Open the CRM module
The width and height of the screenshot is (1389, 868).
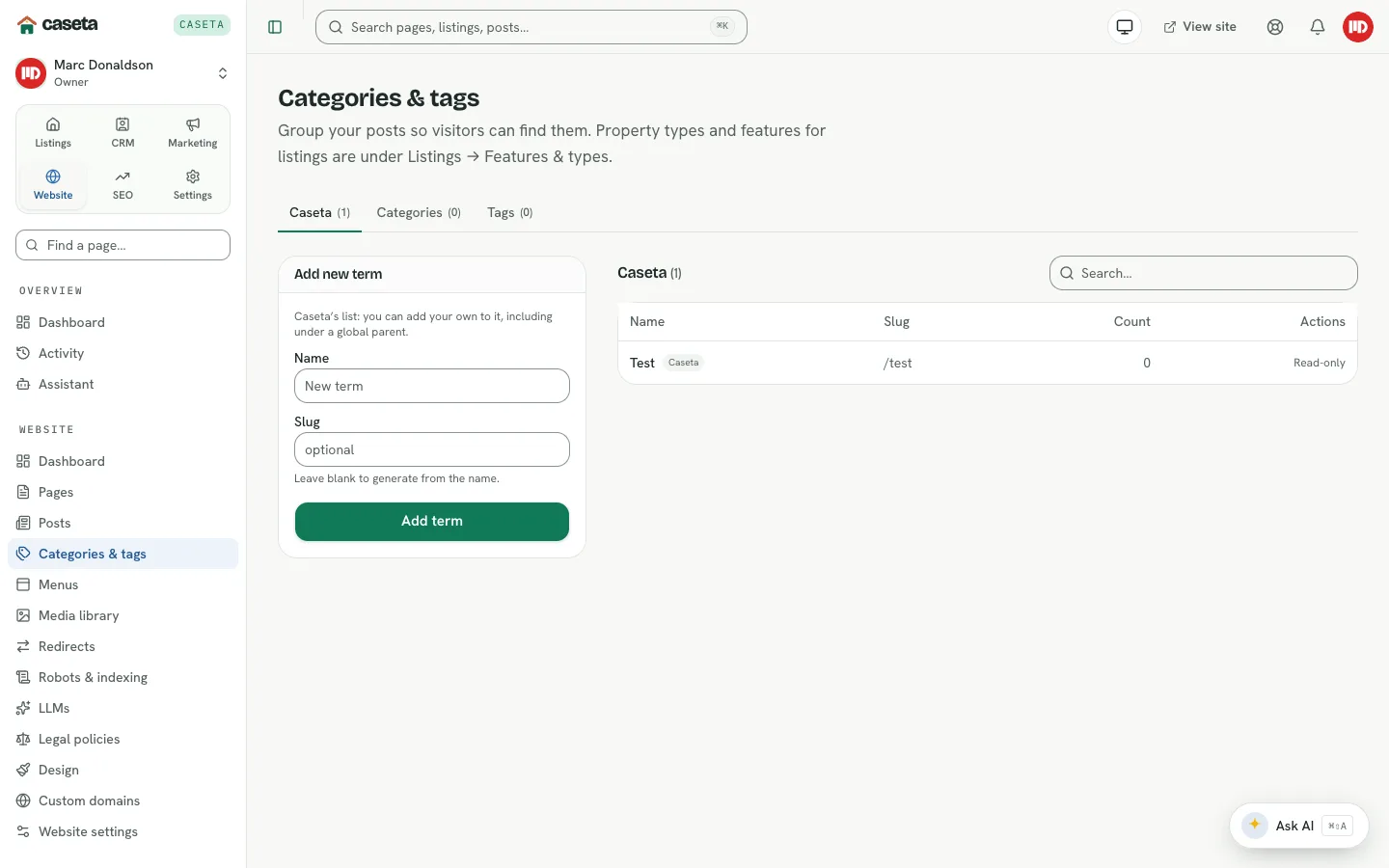123,133
